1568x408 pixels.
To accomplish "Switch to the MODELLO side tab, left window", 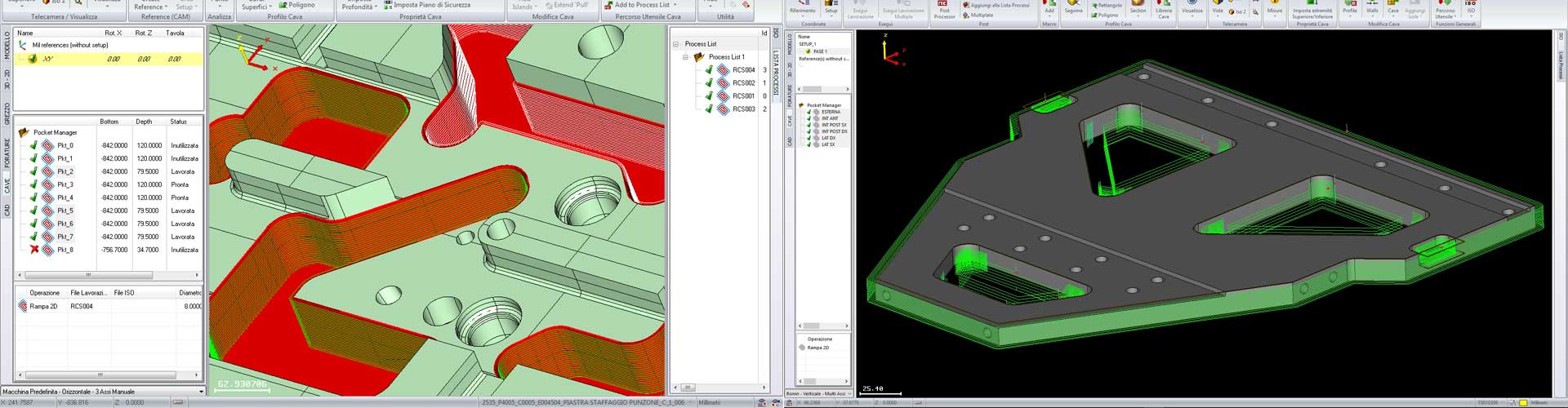I will click(x=7, y=45).
